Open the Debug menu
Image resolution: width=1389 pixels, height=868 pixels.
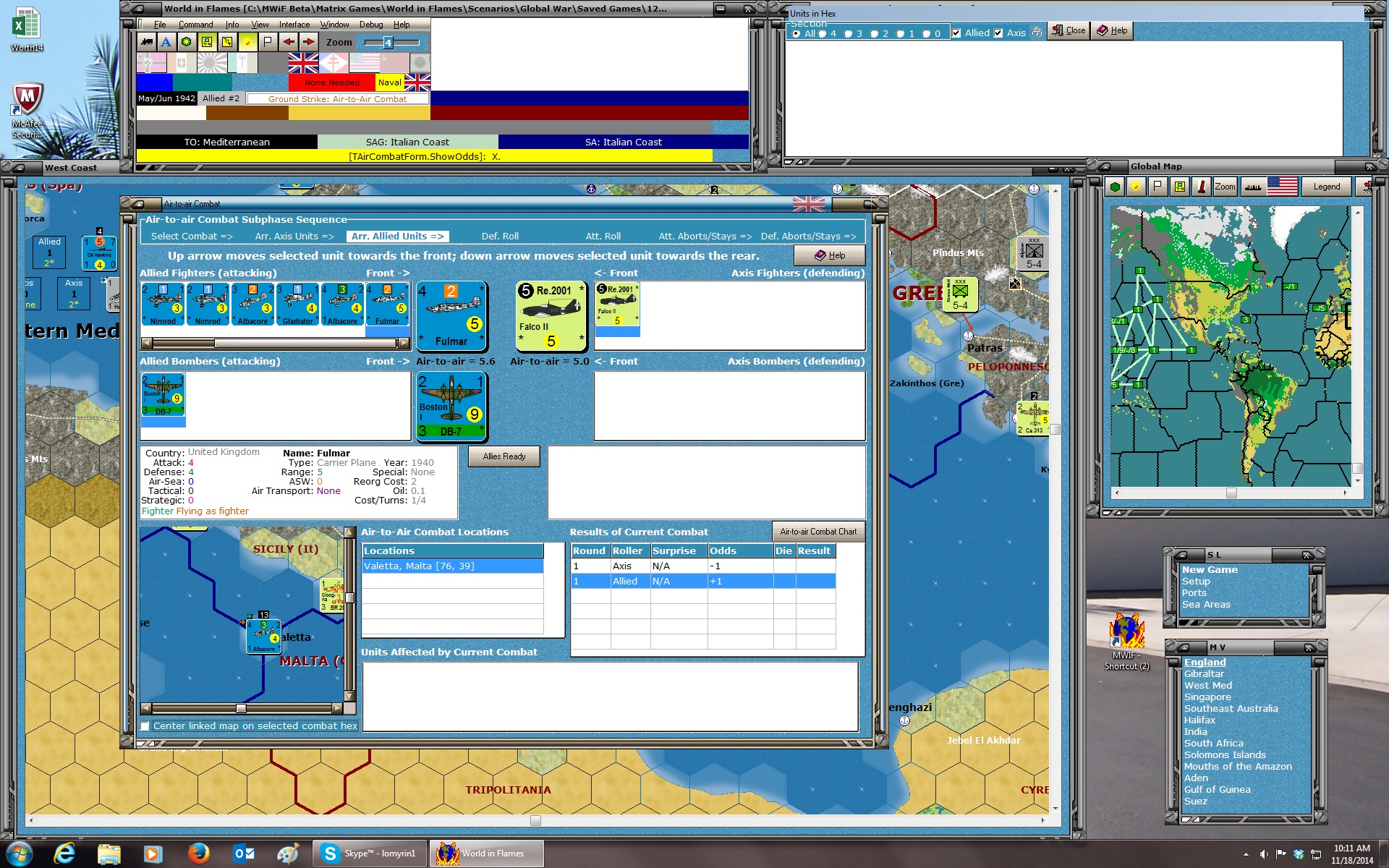[371, 25]
